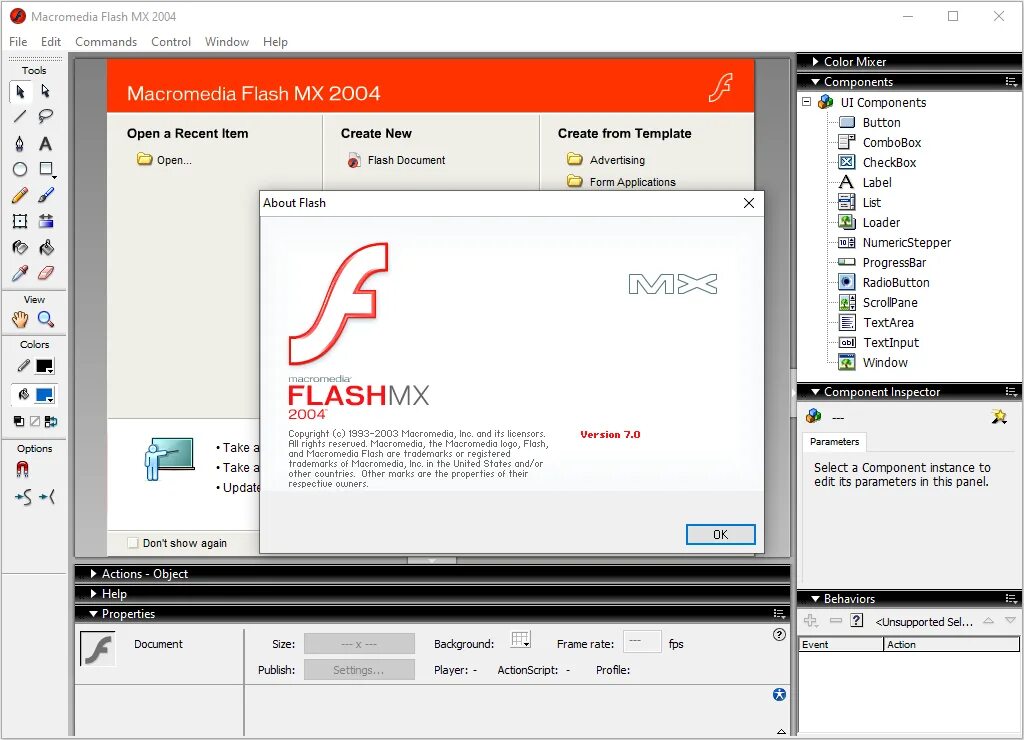
Task: Click the Straighten option icon
Action: tap(47, 498)
